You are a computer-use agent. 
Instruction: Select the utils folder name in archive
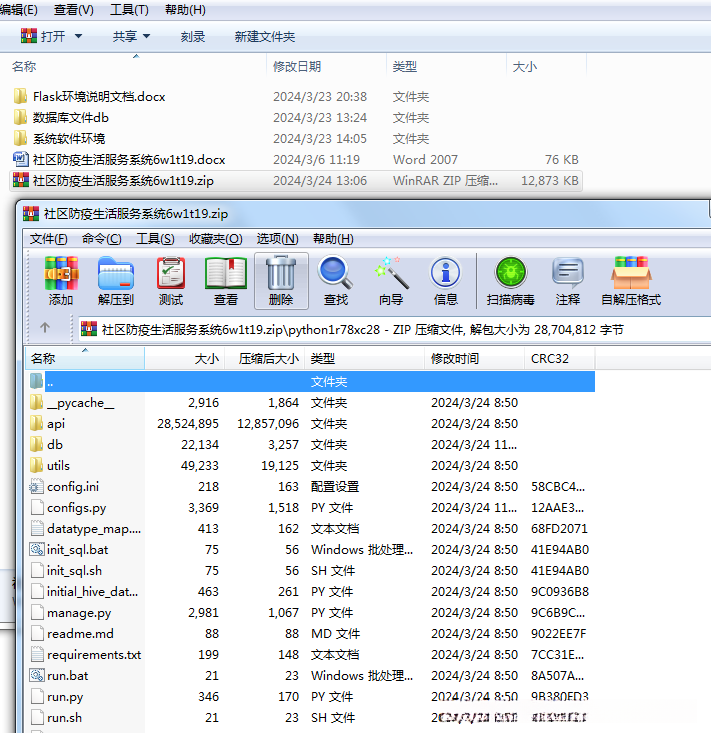58,466
